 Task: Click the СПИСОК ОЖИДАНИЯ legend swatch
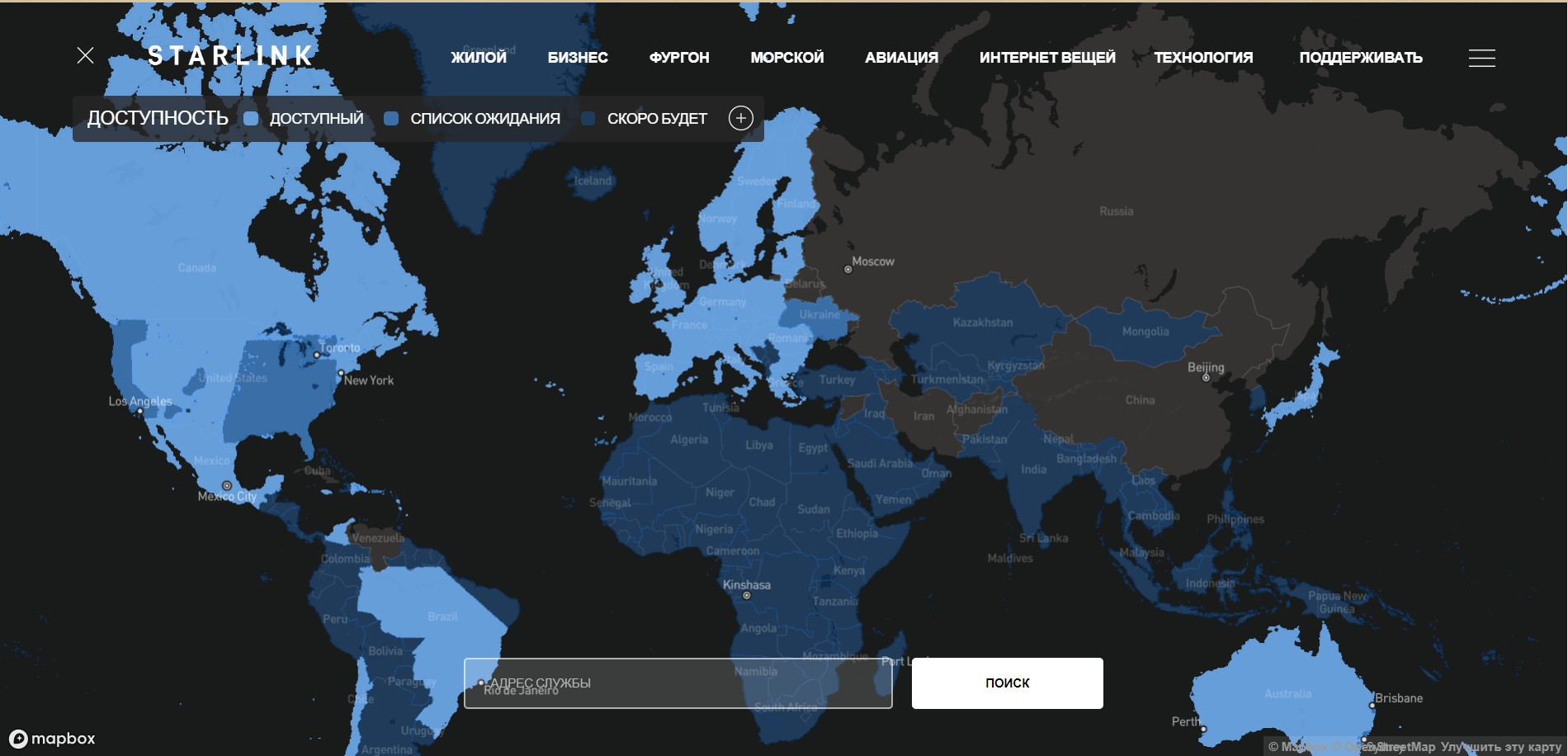coord(392,119)
